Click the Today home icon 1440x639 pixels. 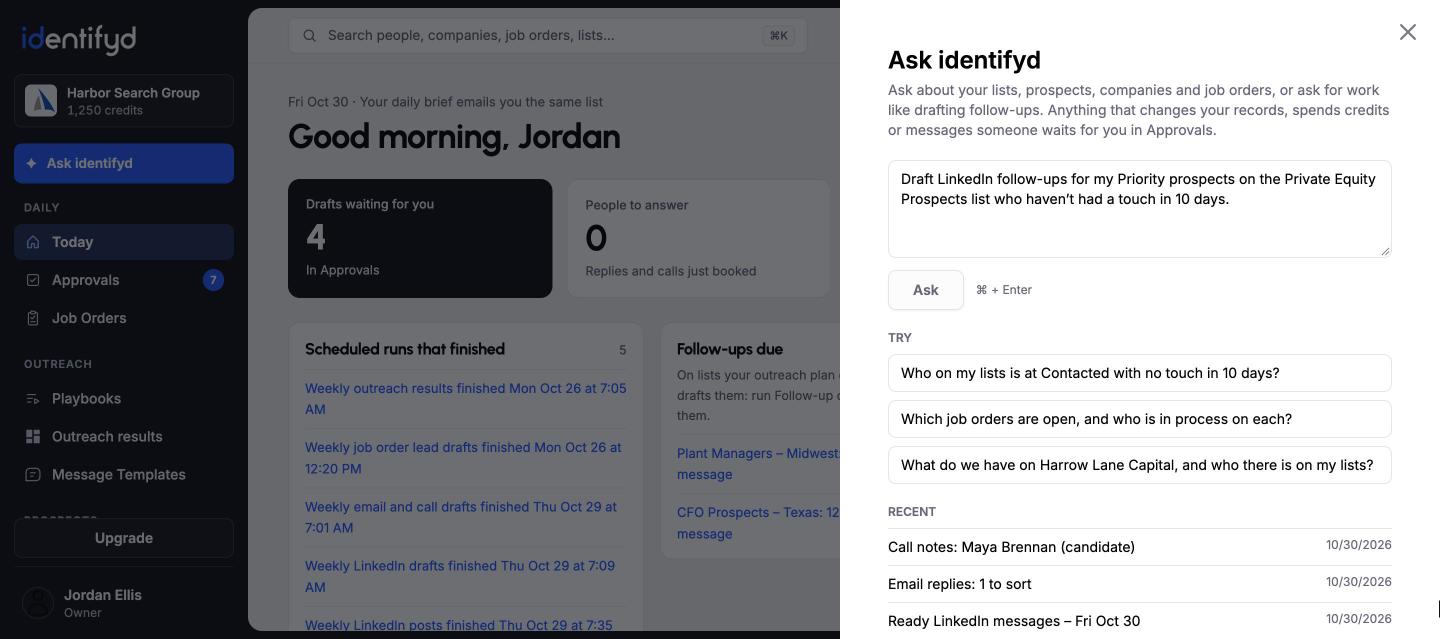pos(33,242)
